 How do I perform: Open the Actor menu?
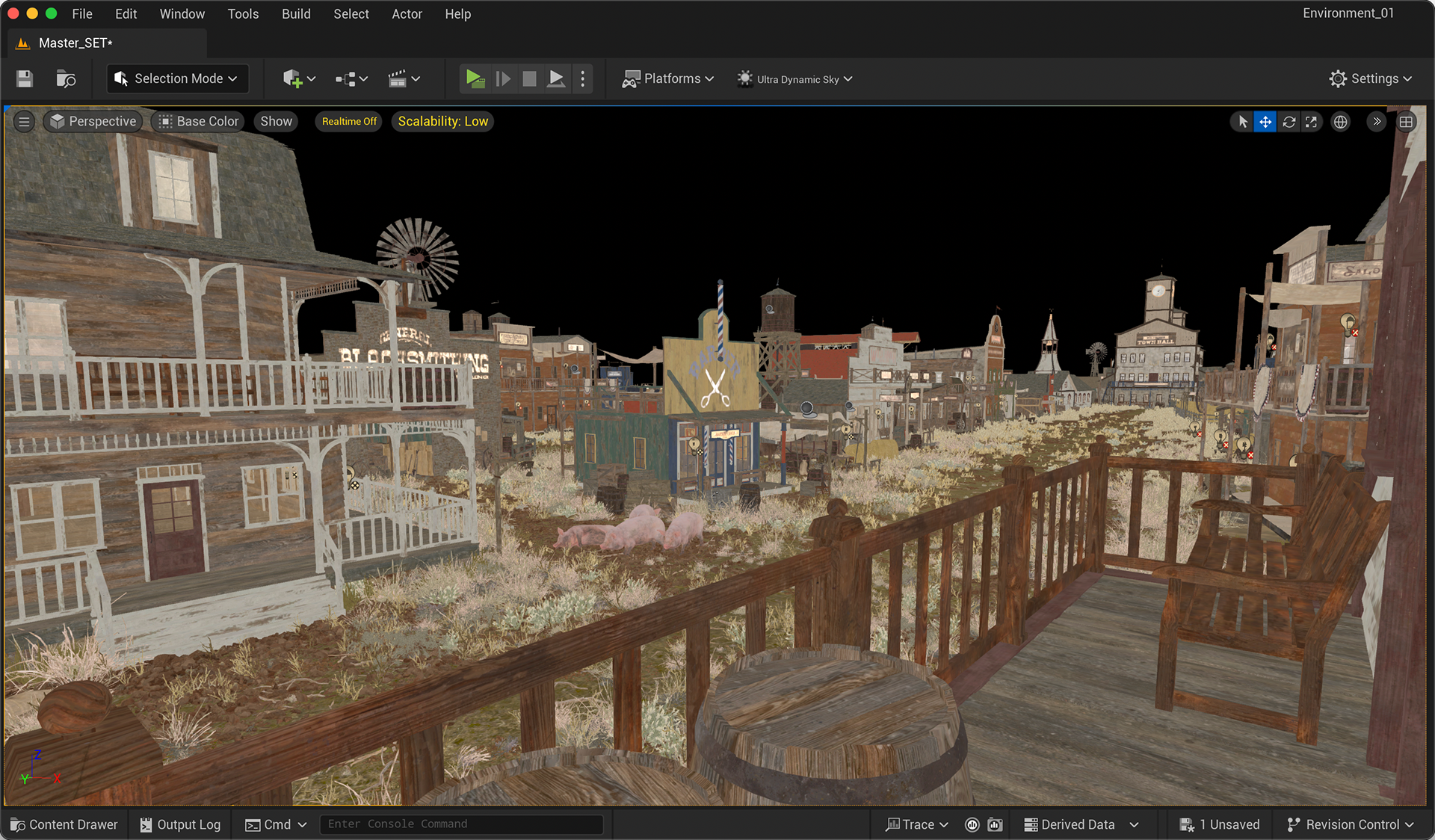coord(407,13)
